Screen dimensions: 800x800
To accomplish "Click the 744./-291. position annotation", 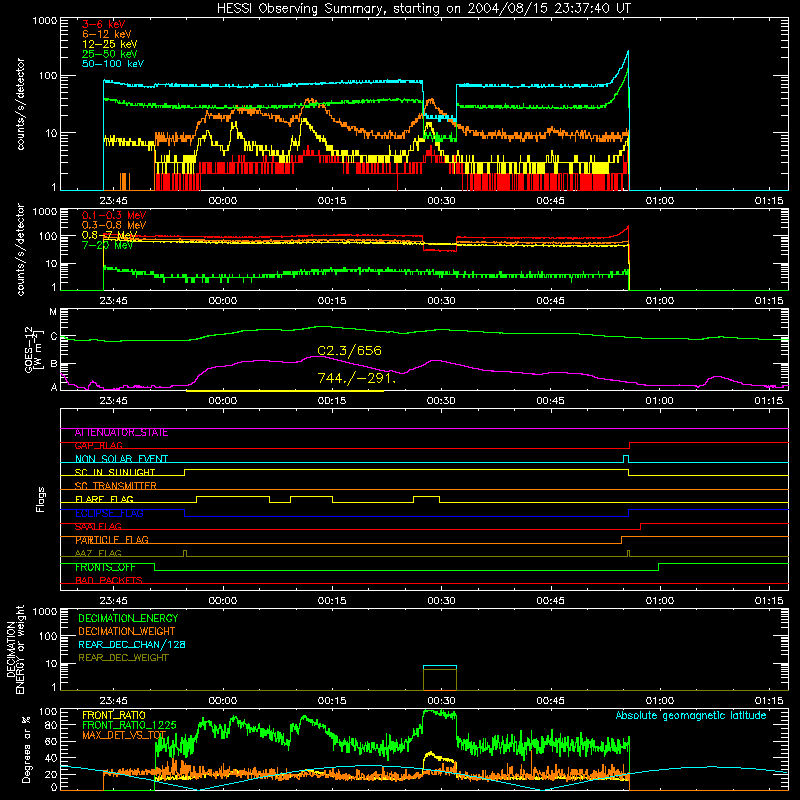I will click(357, 378).
